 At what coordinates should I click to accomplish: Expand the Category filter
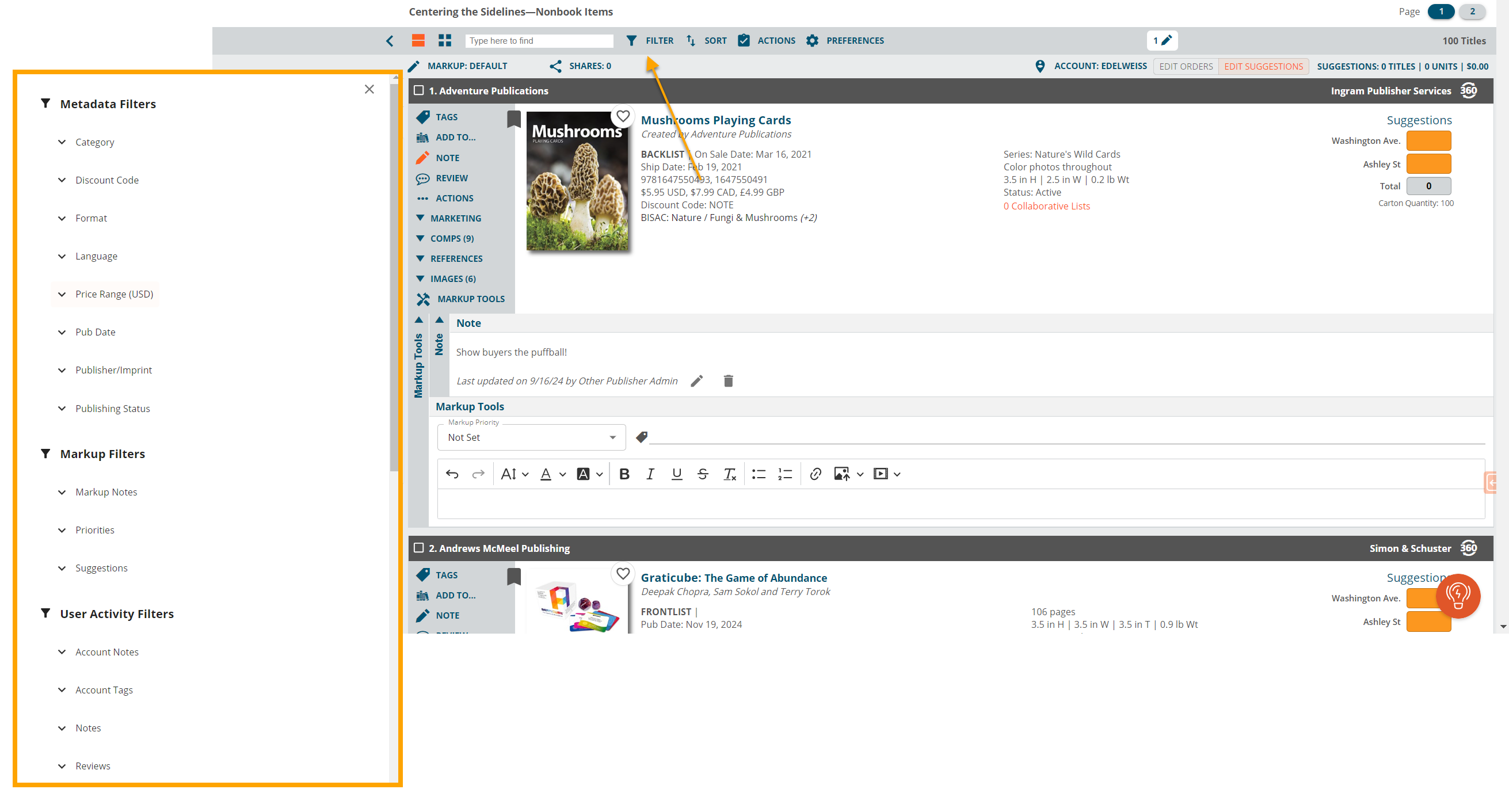(x=88, y=142)
